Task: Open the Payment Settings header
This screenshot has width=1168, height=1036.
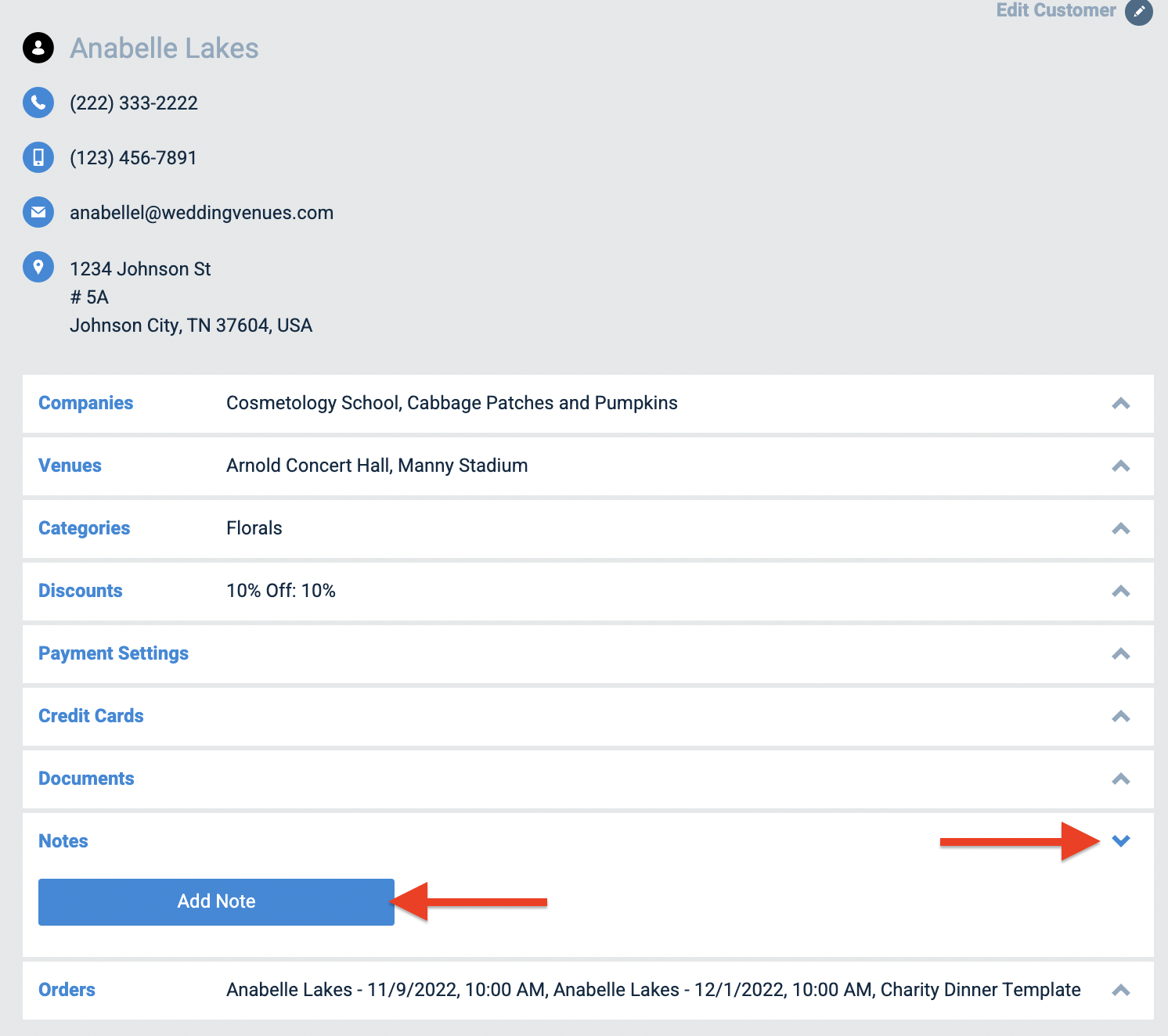Action: pyautogui.click(x=114, y=653)
